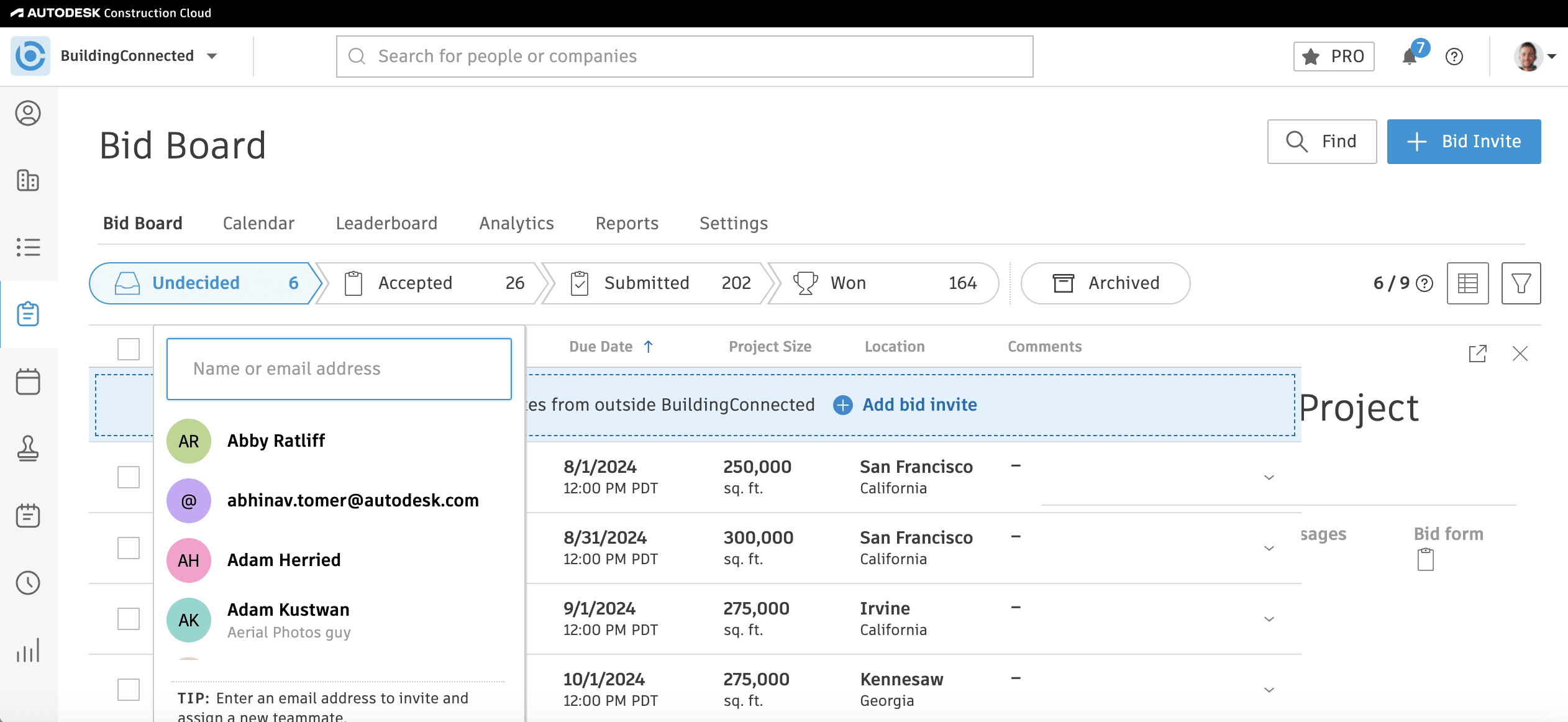Select the clock history icon in sidebar
Screen dimensions: 1568x722
[x=29, y=583]
